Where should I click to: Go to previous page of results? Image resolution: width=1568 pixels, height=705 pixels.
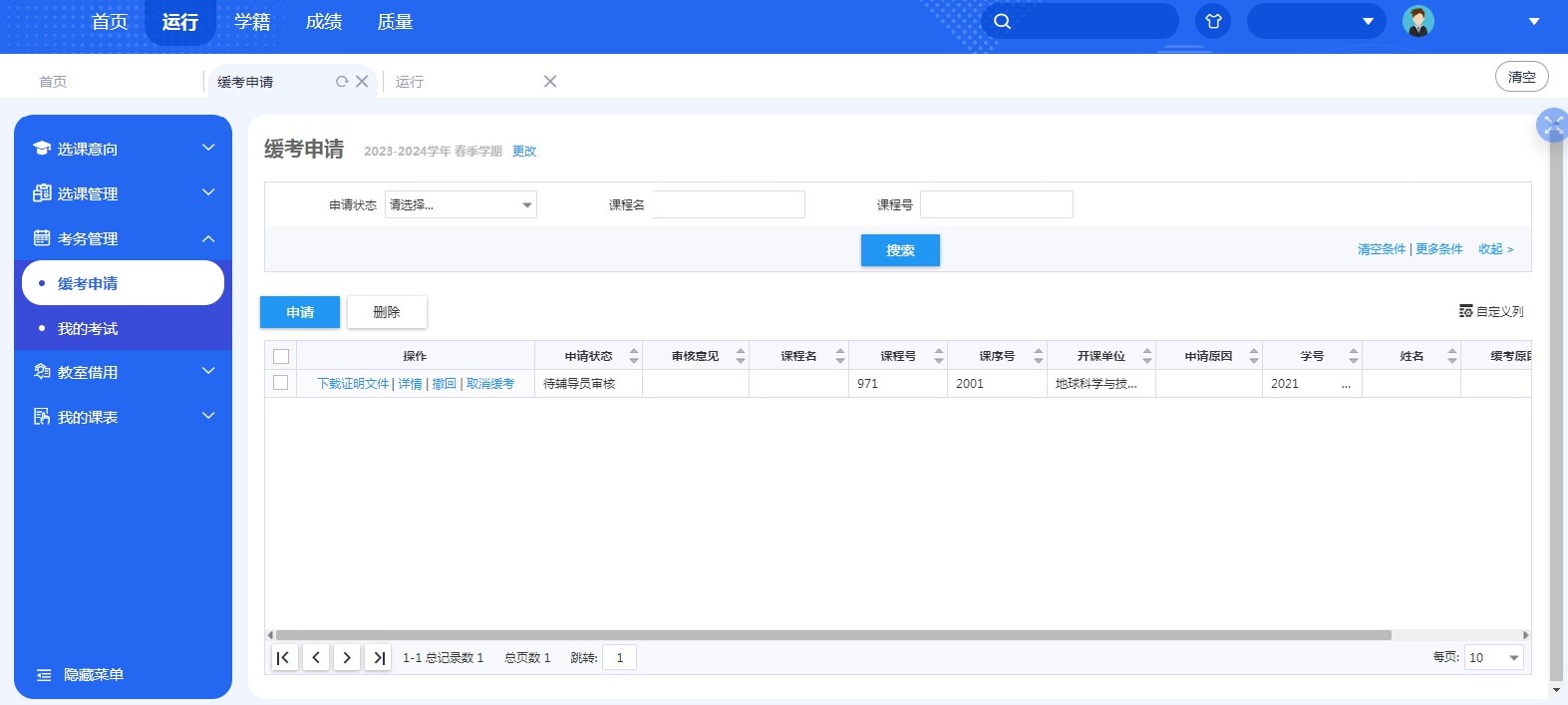[x=316, y=657]
